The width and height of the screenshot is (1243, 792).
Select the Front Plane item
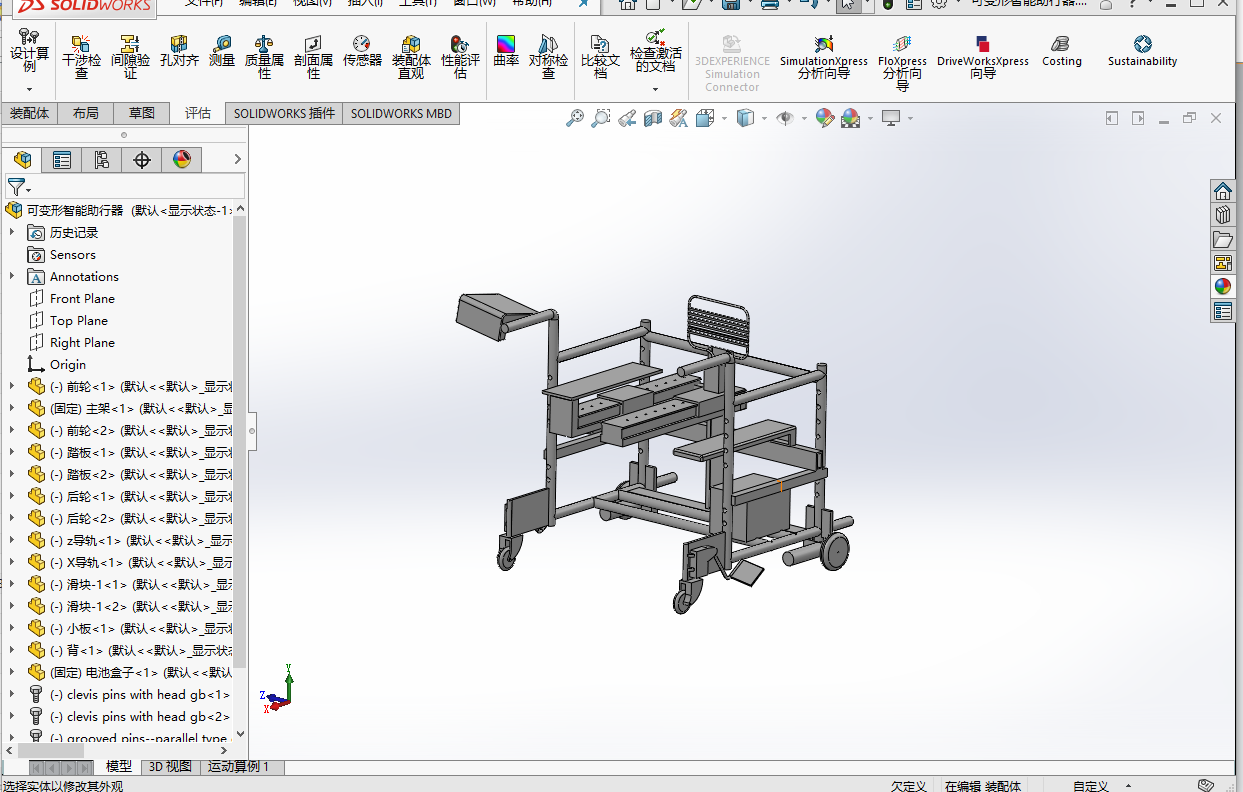(x=82, y=298)
